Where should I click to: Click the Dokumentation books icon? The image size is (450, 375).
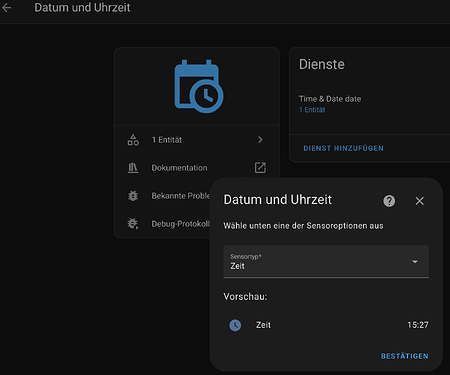[133, 168]
